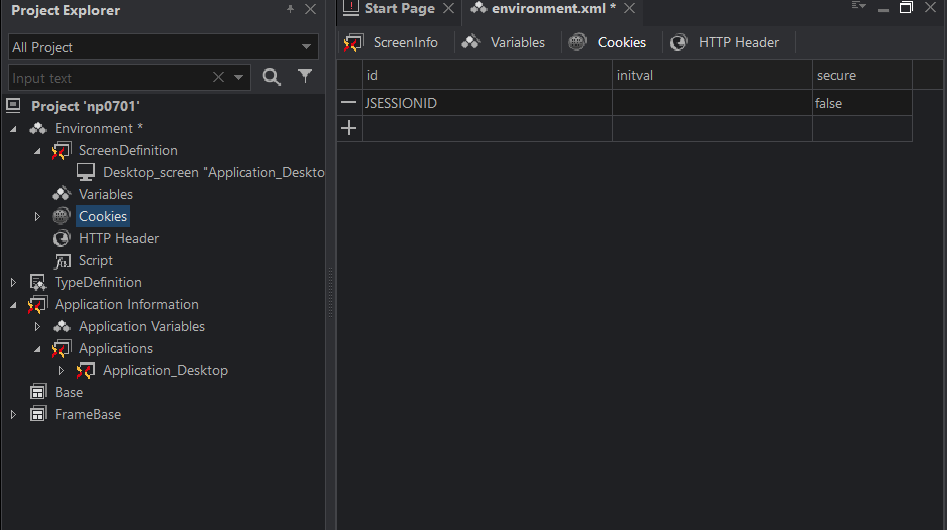Select the ScreenDefinition tree item

point(128,150)
